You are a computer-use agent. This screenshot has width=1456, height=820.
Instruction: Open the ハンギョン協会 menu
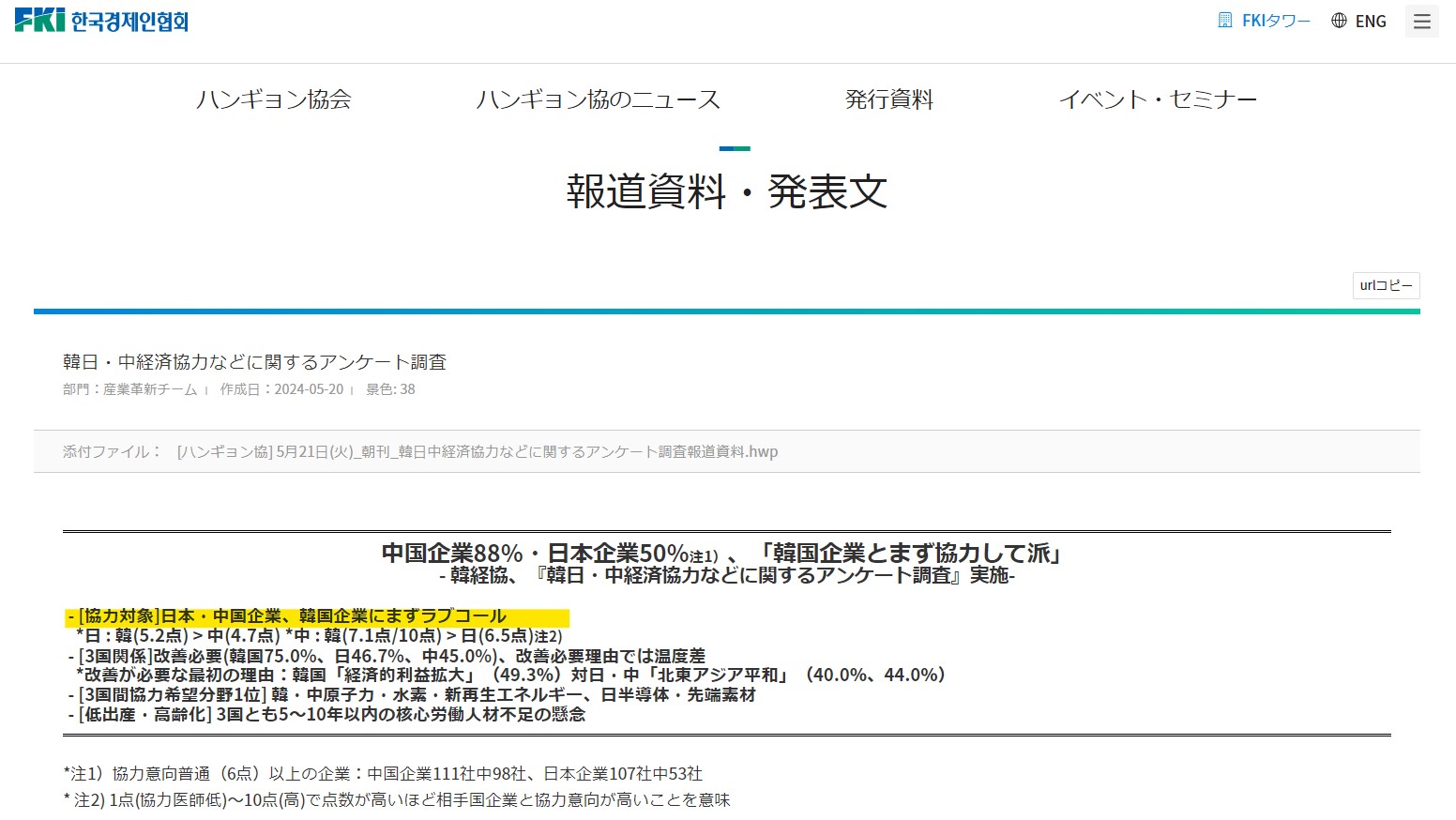point(273,99)
